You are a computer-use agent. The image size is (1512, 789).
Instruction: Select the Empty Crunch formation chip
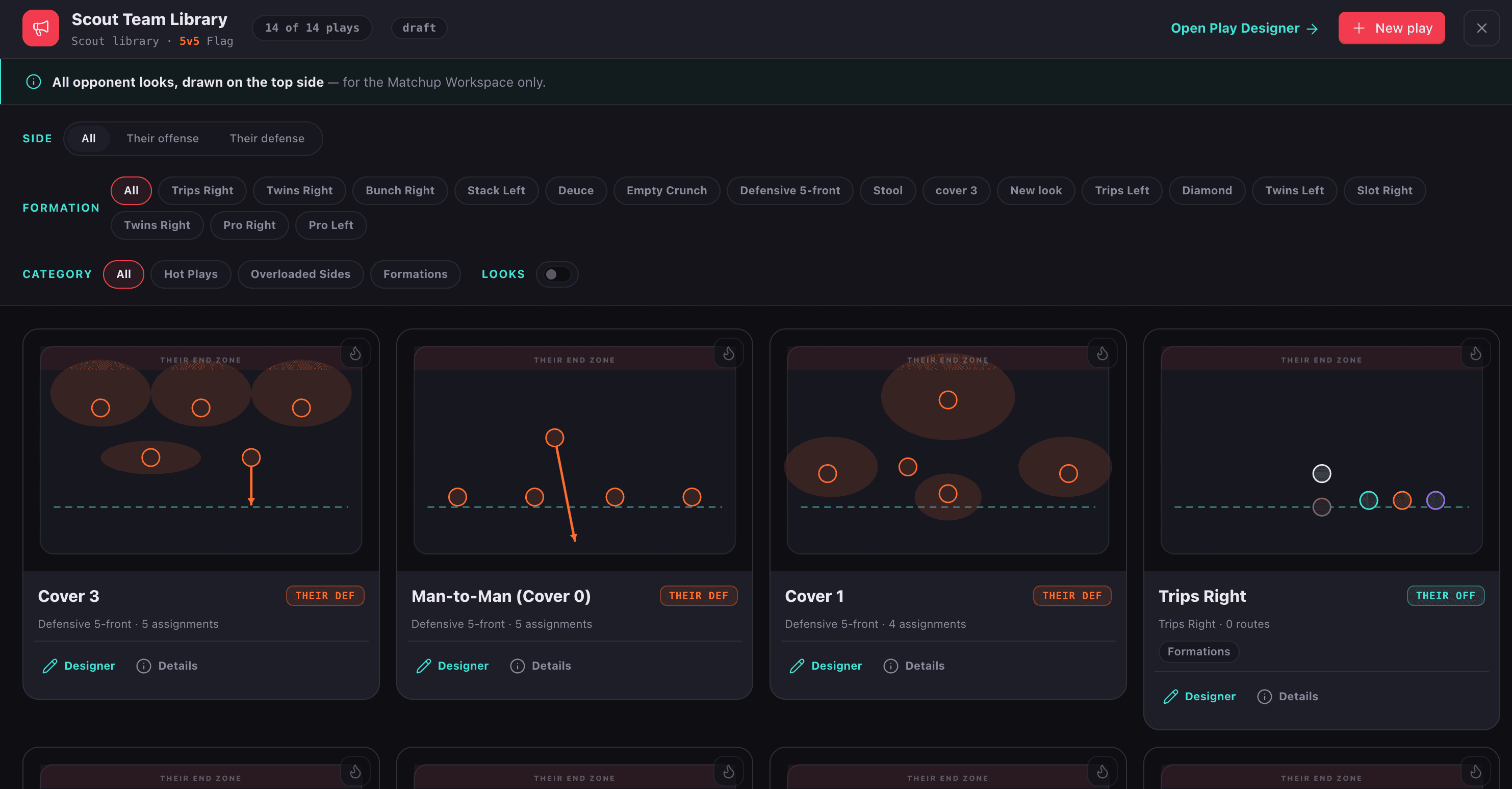tap(667, 191)
